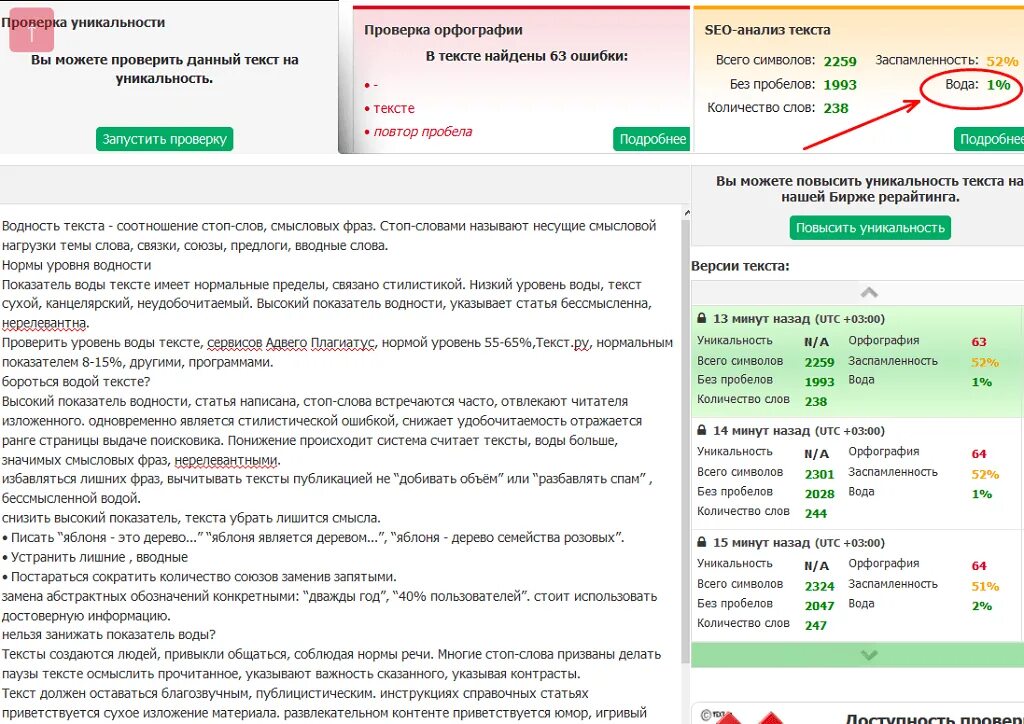The height and width of the screenshot is (724, 1024).
Task: Click the error item 'повтор пробела'
Action: (x=423, y=131)
